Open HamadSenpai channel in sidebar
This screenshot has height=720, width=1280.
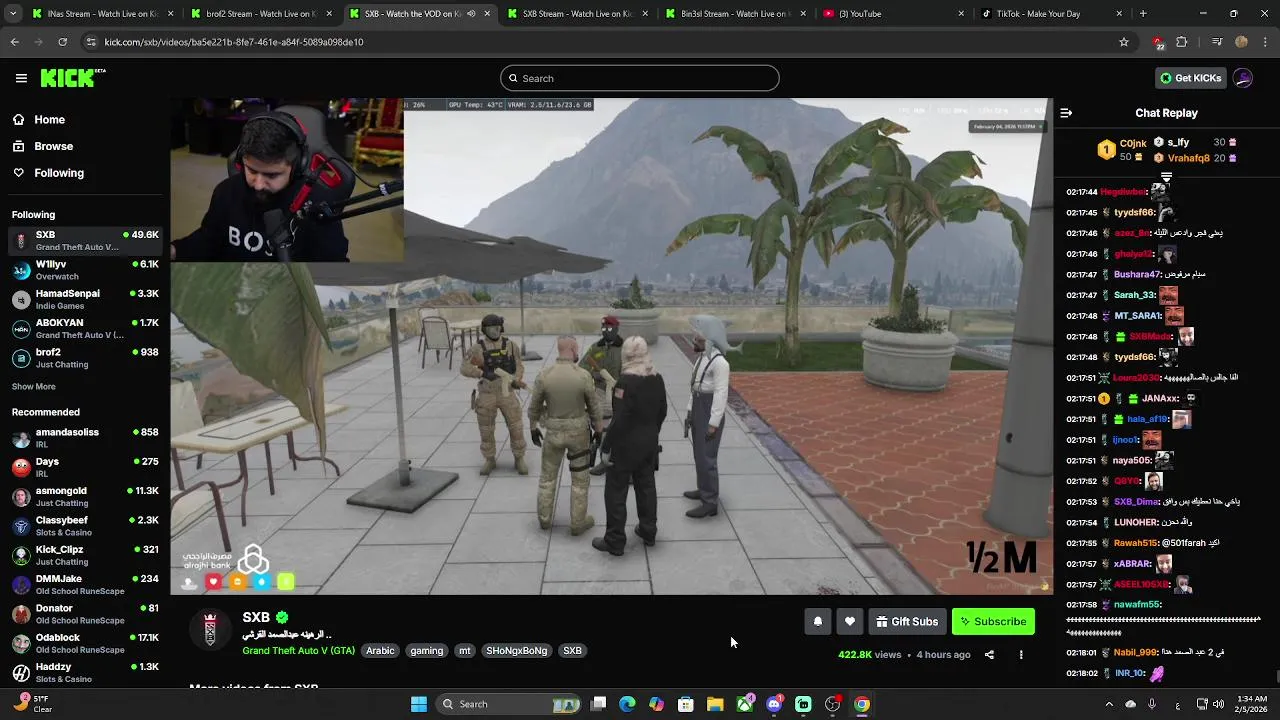[x=85, y=300]
